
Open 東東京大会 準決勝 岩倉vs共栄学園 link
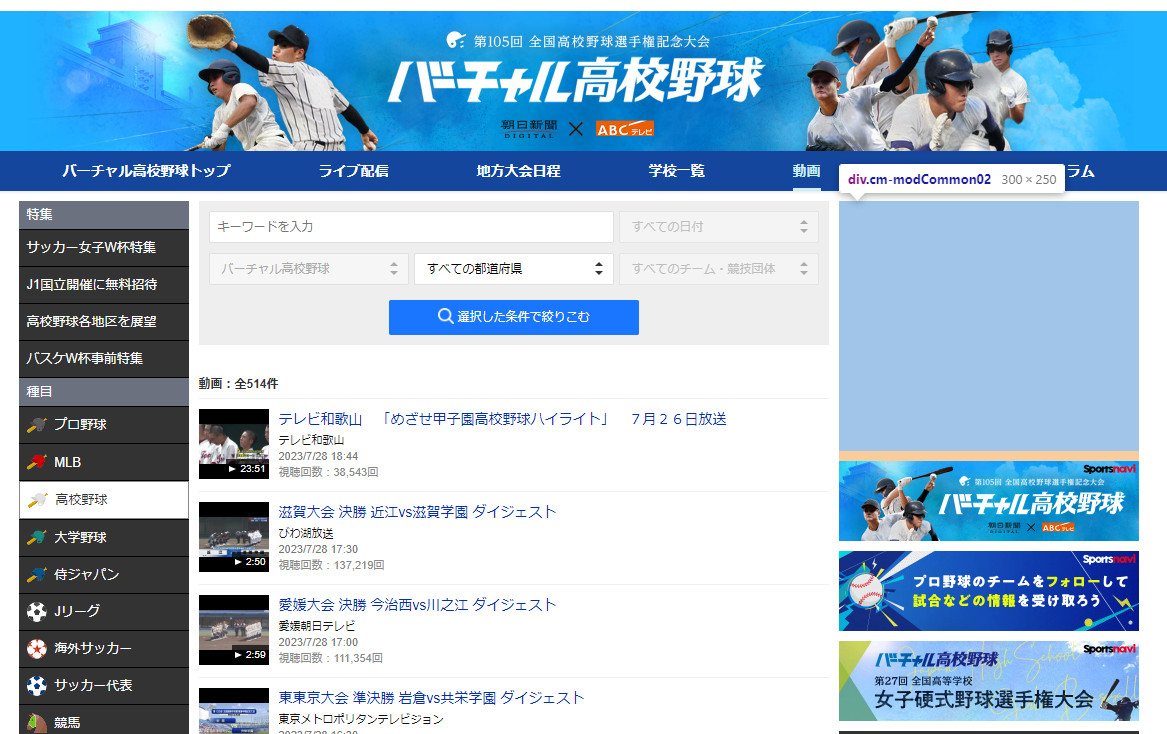pyautogui.click(x=431, y=698)
